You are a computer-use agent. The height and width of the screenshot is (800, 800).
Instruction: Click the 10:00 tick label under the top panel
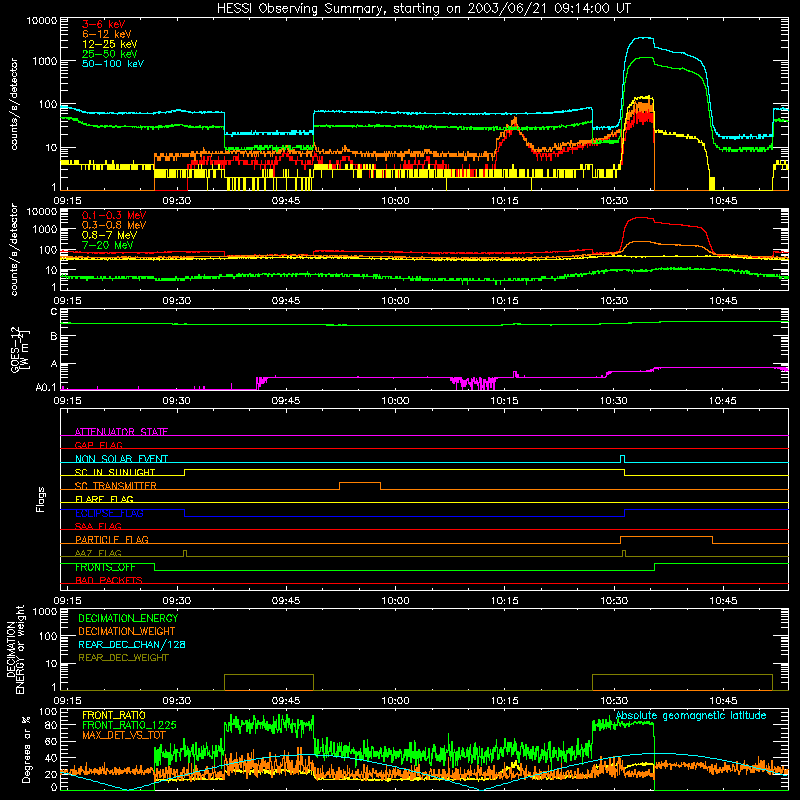(x=395, y=200)
